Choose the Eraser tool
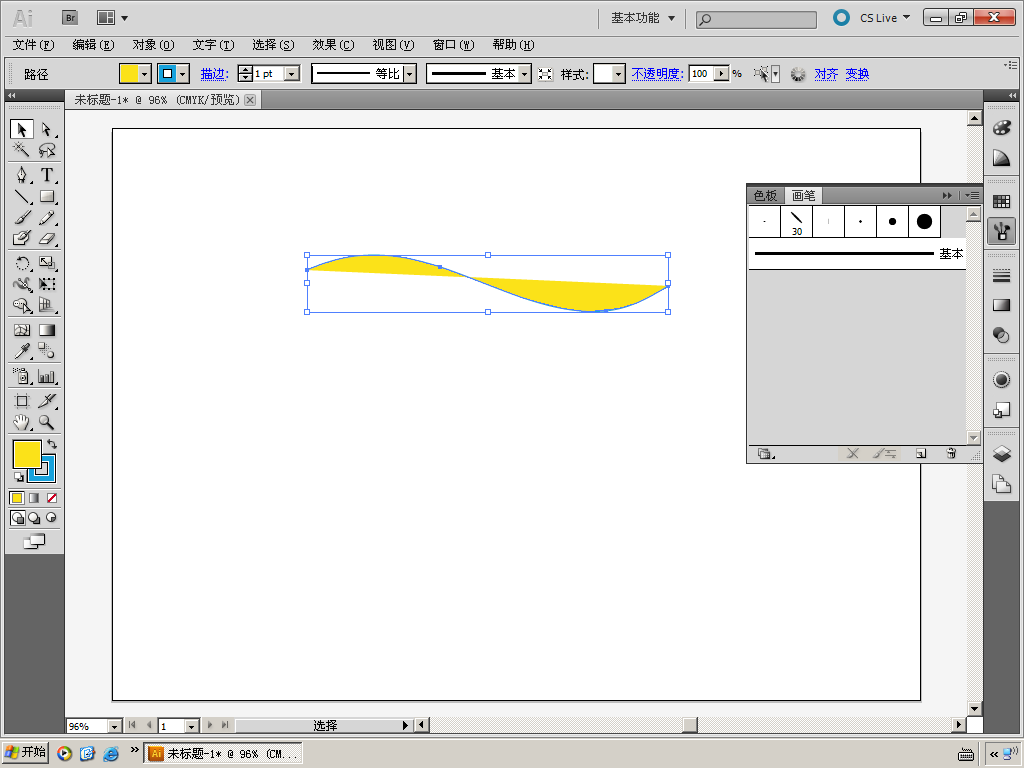1024x768 pixels. click(46, 238)
